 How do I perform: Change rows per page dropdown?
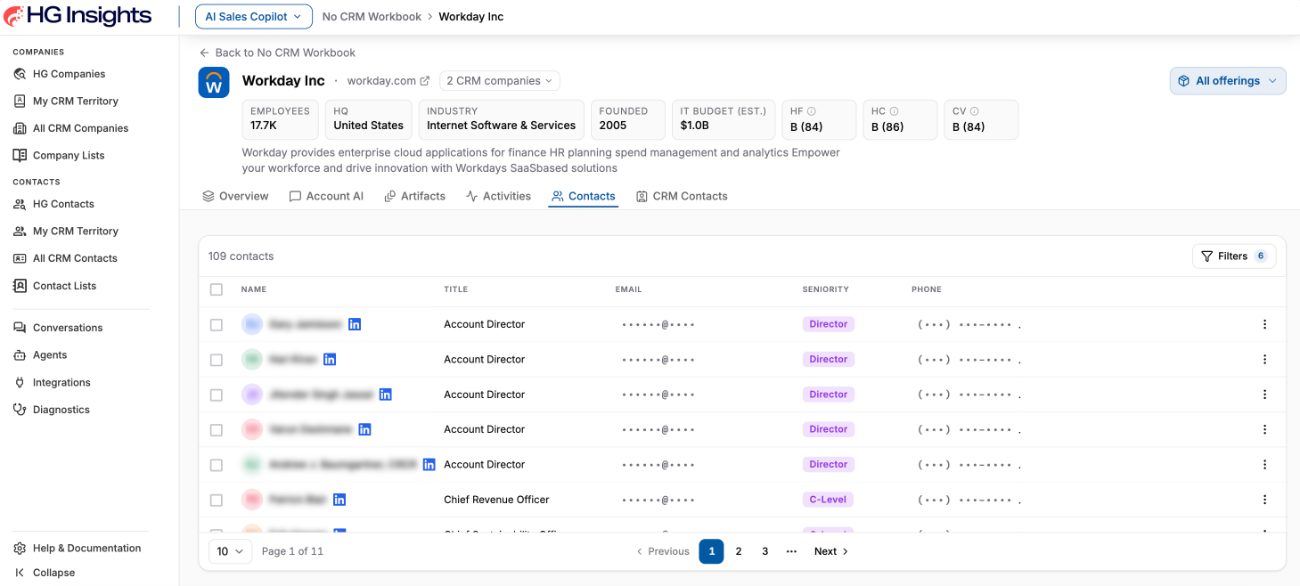tap(231, 551)
